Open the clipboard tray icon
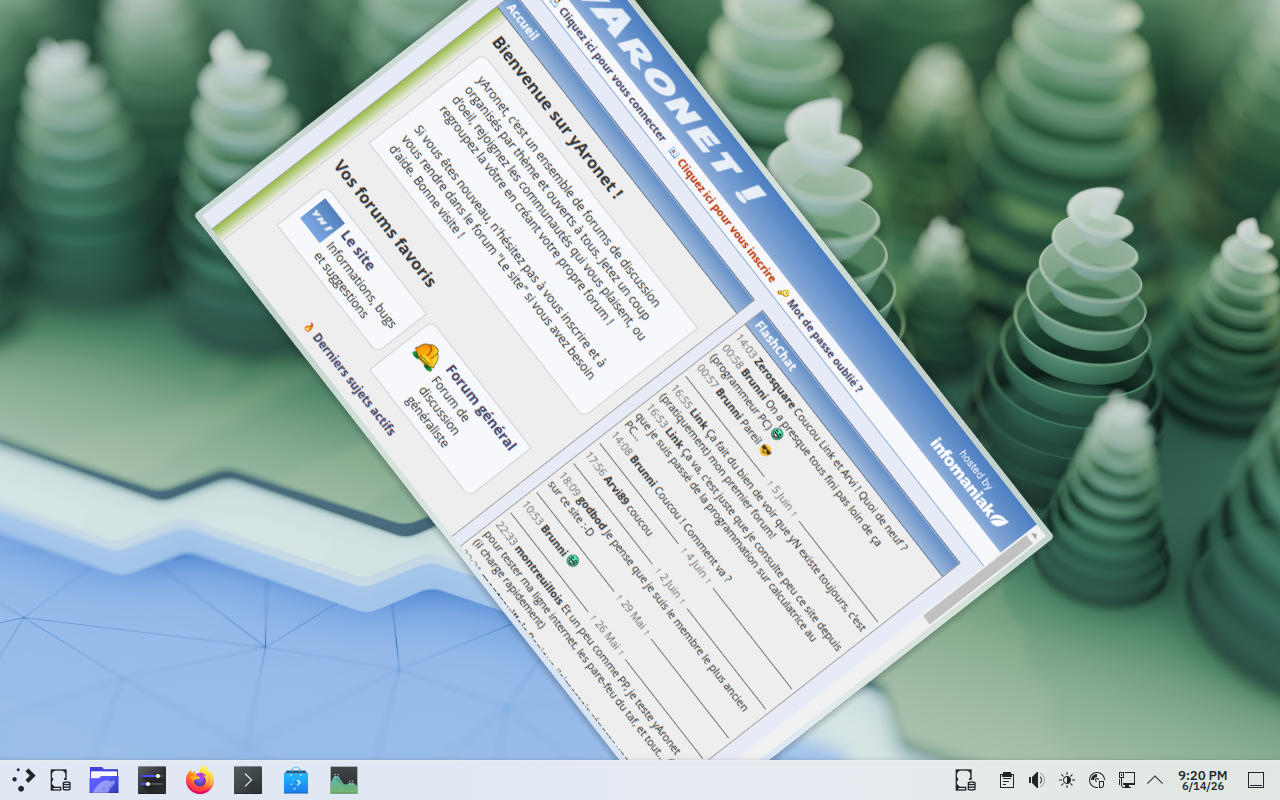1280x800 pixels. click(x=1007, y=780)
